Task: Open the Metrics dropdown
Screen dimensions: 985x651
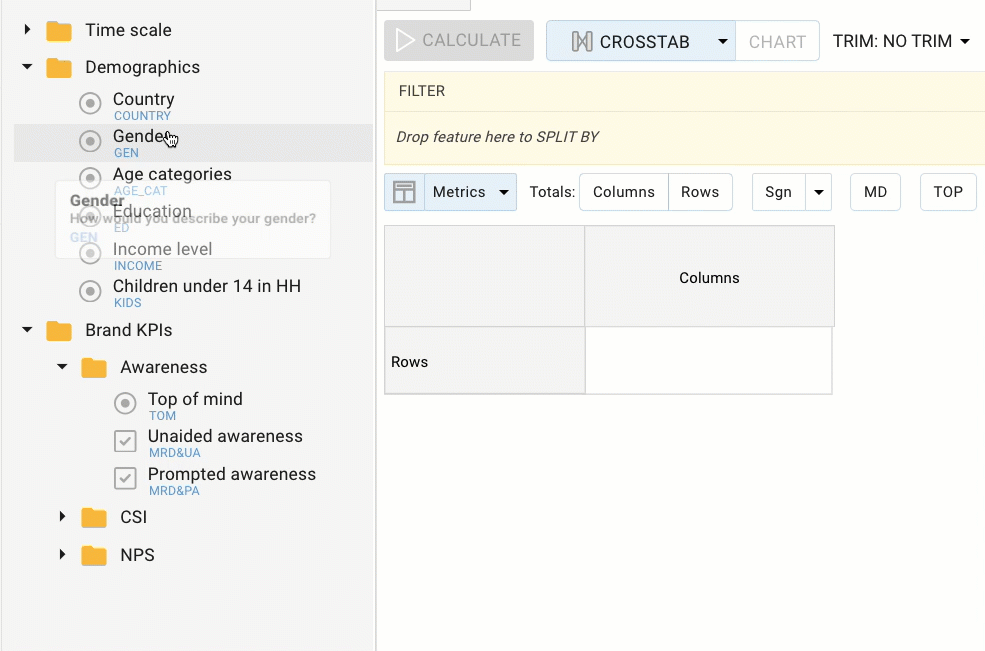Action: (x=471, y=191)
